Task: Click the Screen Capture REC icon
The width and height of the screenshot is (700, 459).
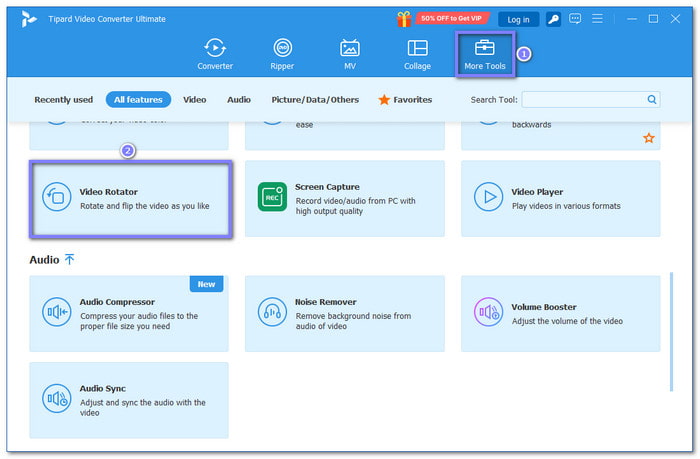Action: tap(272, 196)
